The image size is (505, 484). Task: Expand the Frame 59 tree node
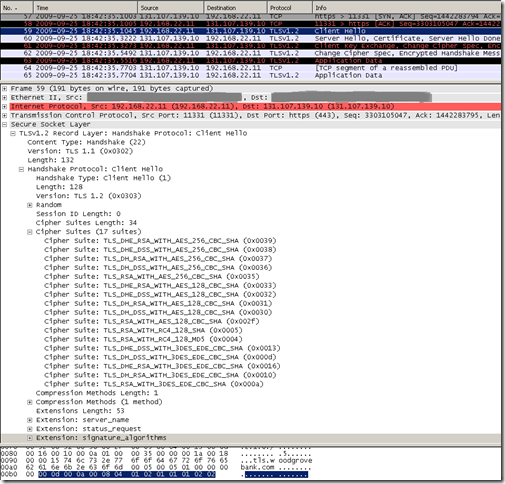click(x=5, y=89)
